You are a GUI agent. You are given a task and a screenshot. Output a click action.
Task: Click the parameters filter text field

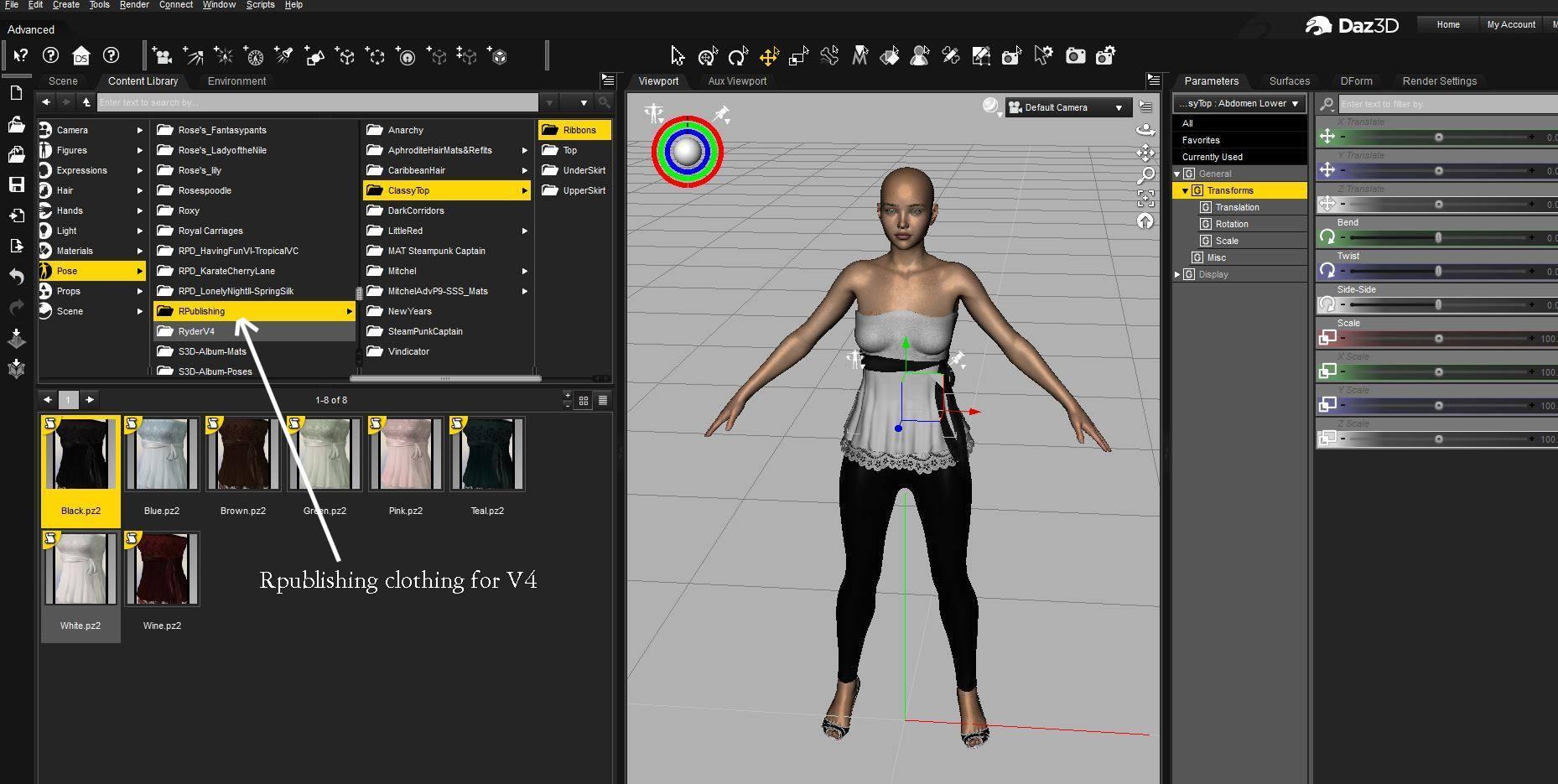[1446, 104]
